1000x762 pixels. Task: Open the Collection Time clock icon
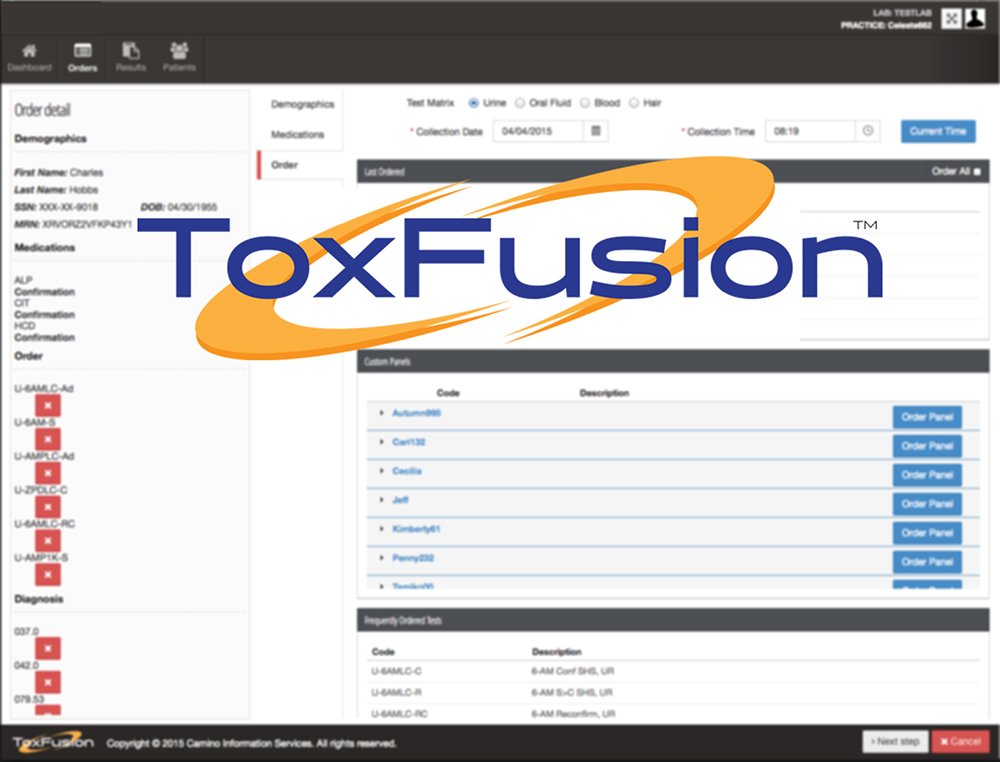tap(868, 131)
